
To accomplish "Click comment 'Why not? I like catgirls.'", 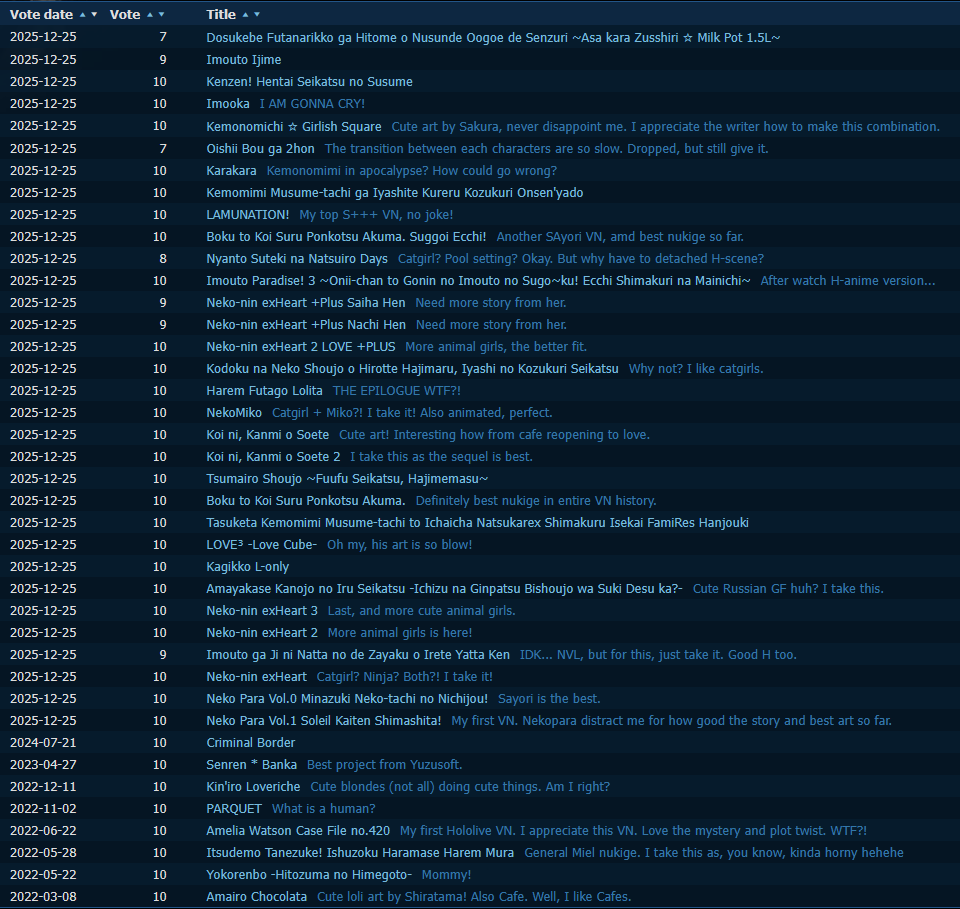I will 696,368.
